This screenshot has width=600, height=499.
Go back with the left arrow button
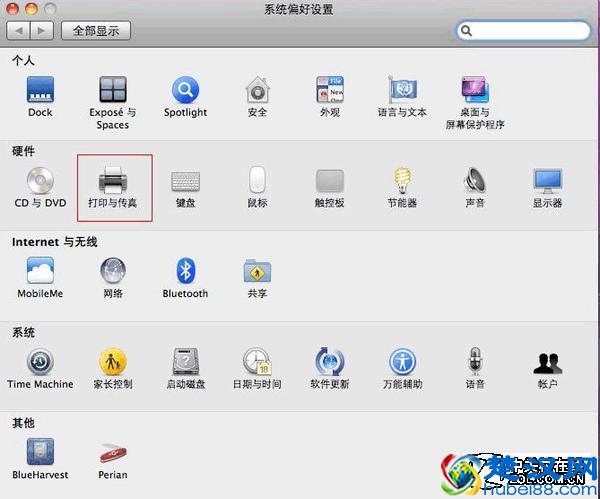pyautogui.click(x=18, y=31)
